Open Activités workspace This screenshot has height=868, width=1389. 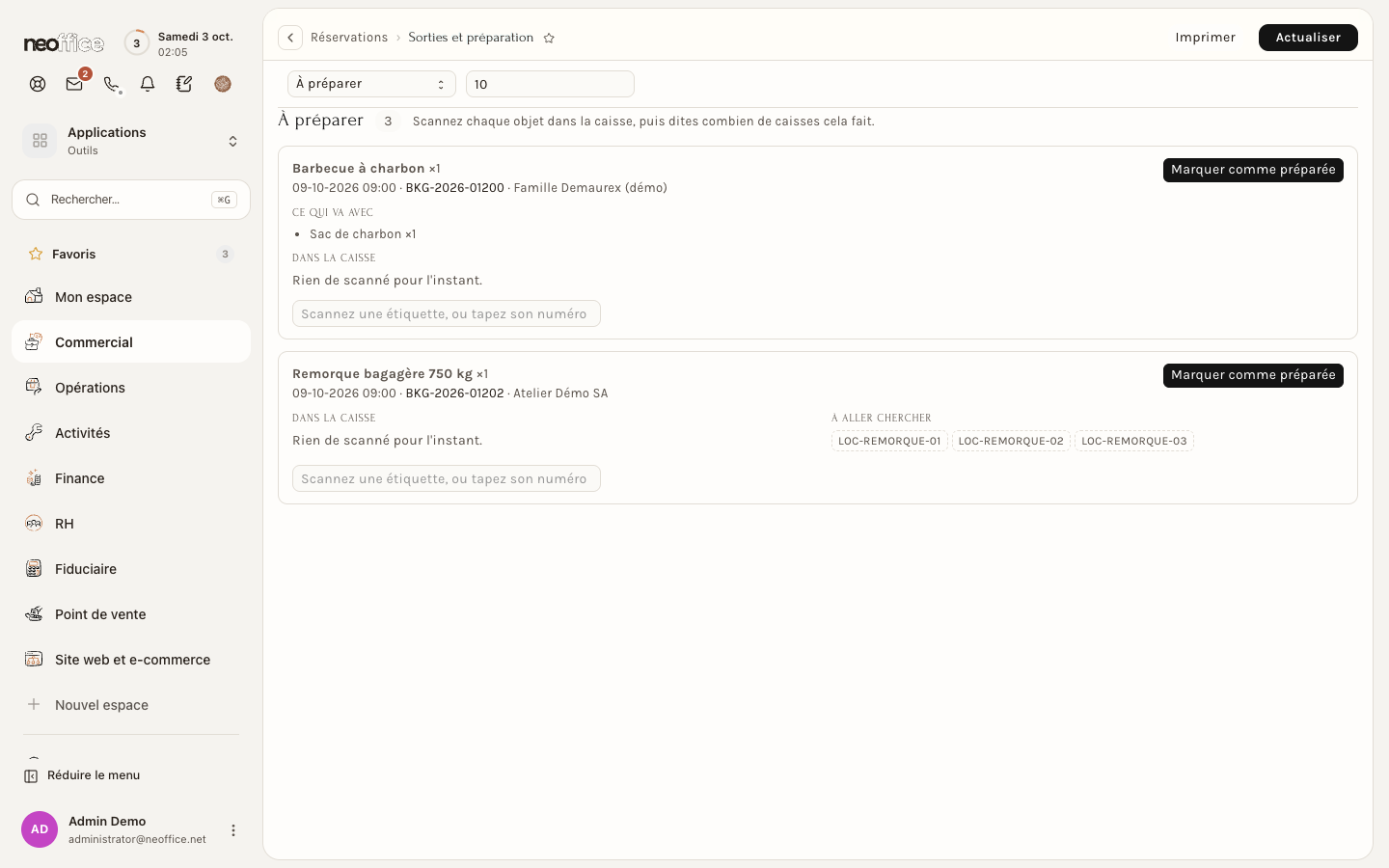point(131,433)
